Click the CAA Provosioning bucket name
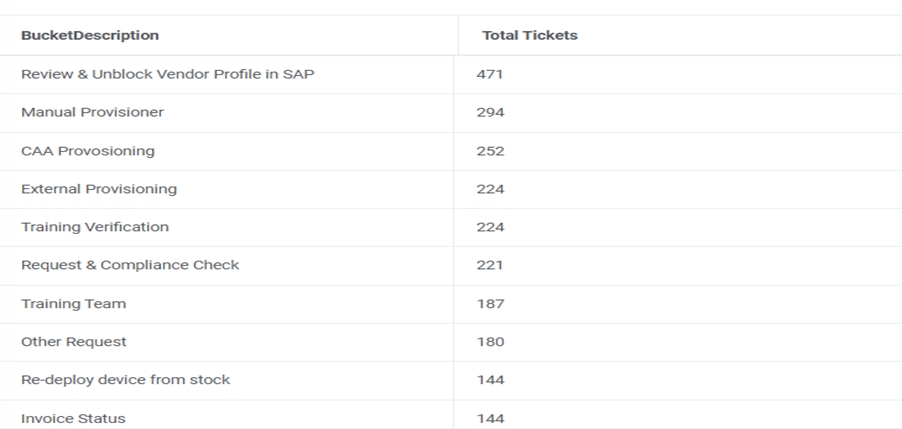The image size is (902, 429). (x=88, y=151)
